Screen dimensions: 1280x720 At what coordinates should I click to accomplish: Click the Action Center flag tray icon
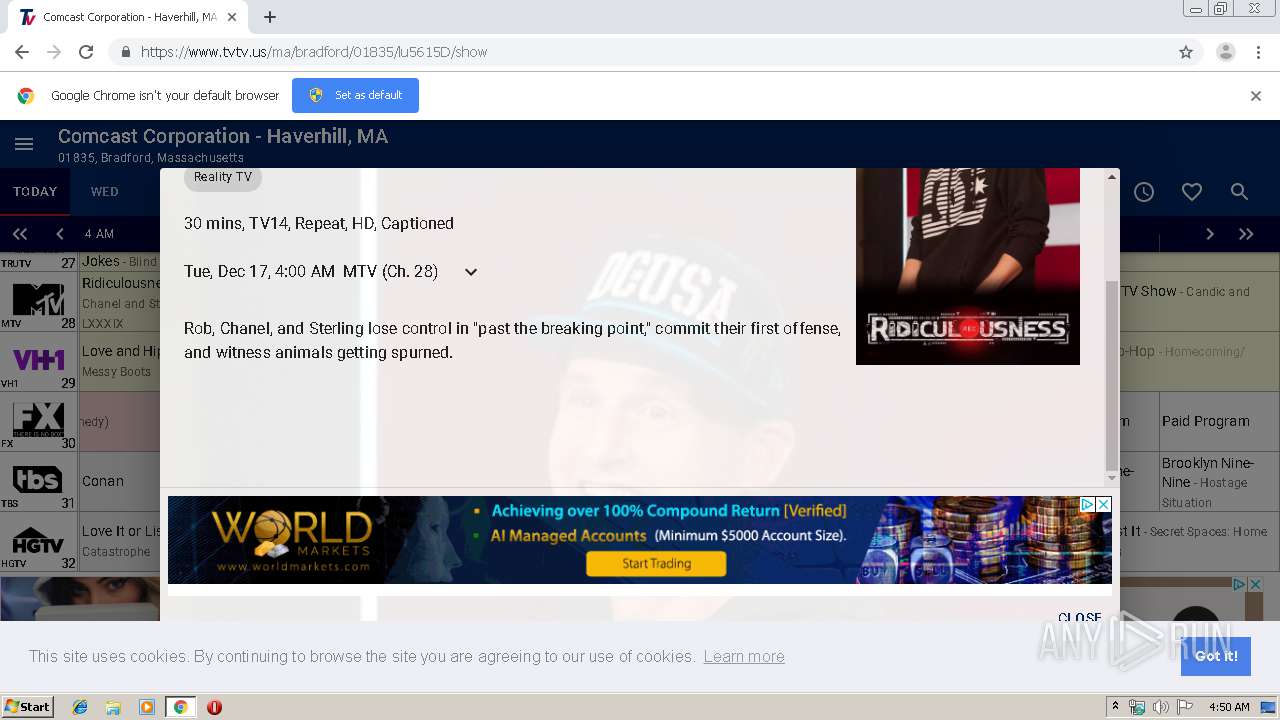pos(1185,707)
